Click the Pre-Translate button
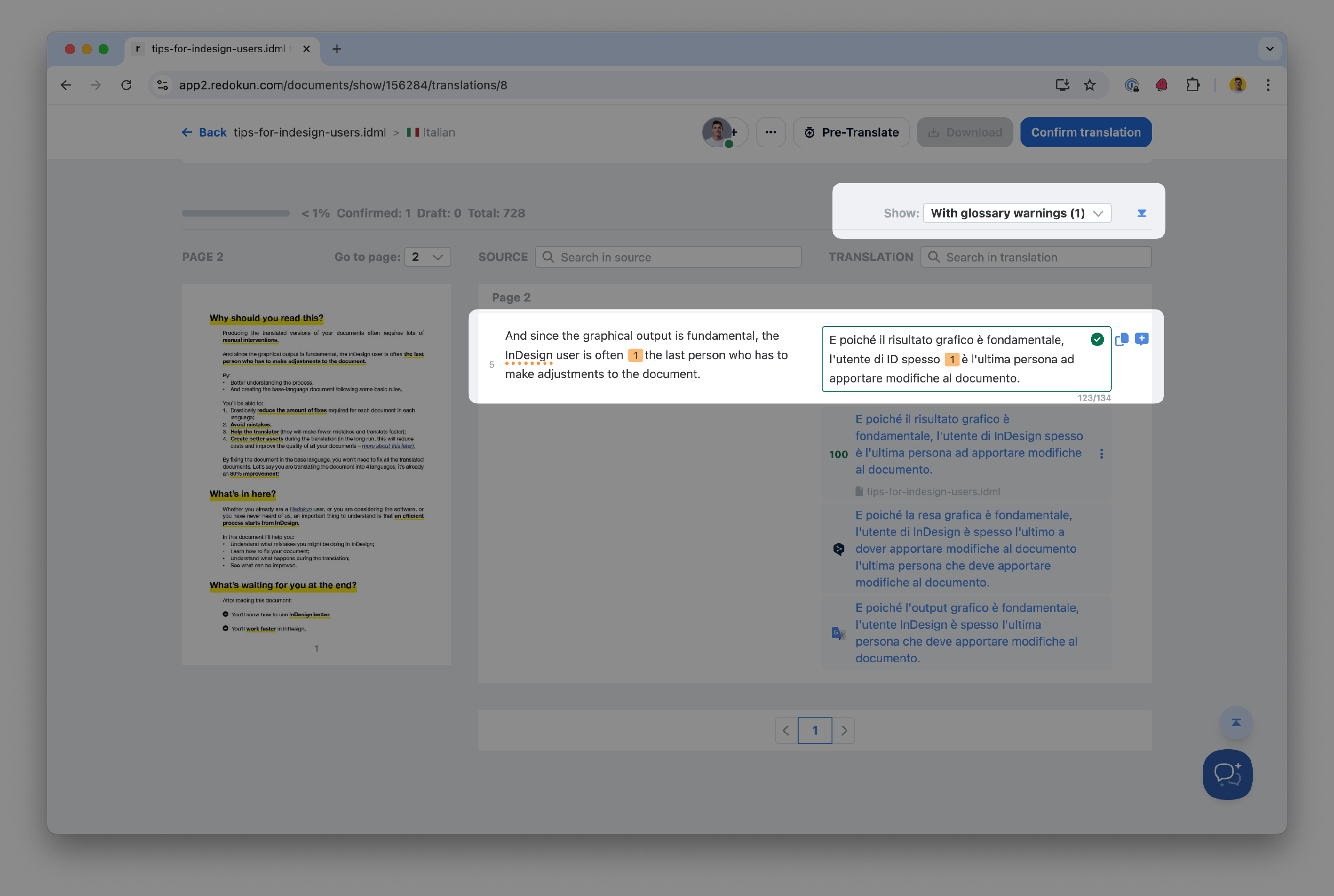This screenshot has width=1334, height=896. point(851,132)
